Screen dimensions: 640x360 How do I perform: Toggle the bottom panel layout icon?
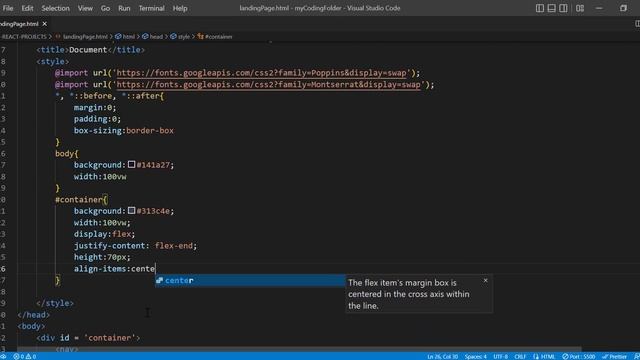[551, 8]
